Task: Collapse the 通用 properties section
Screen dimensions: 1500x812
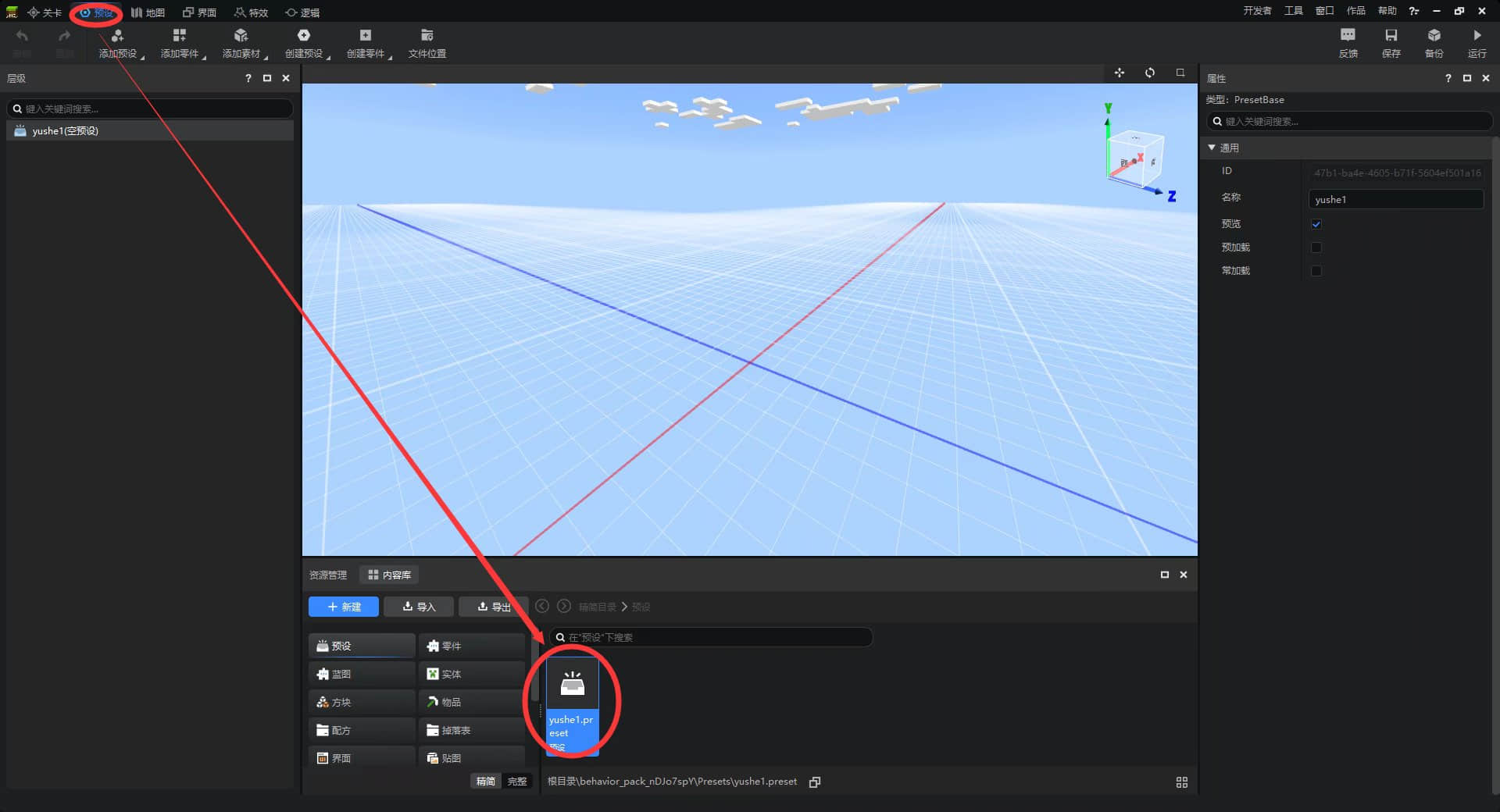Action: pyautogui.click(x=1212, y=148)
